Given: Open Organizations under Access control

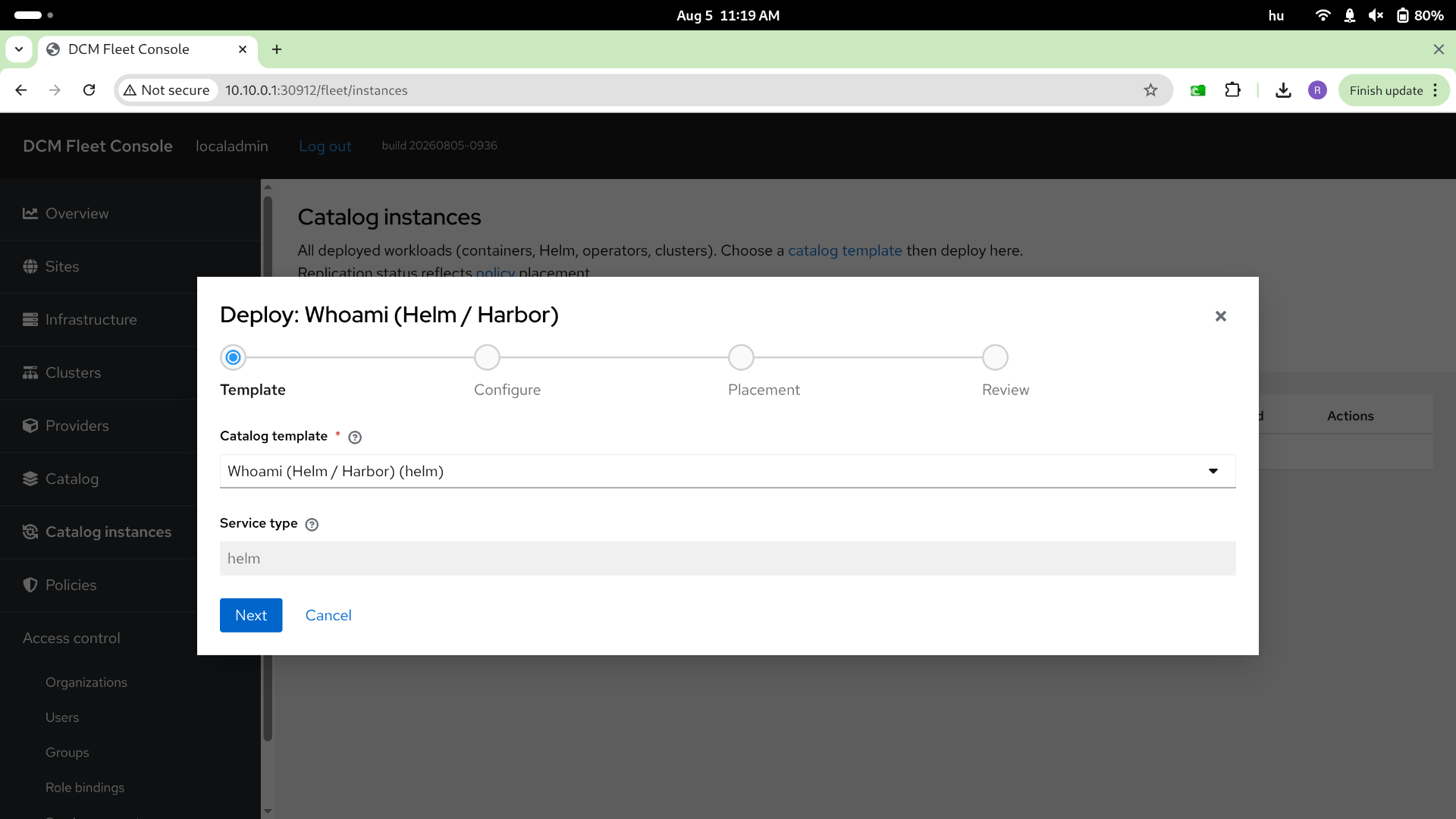Looking at the screenshot, I should click(86, 682).
